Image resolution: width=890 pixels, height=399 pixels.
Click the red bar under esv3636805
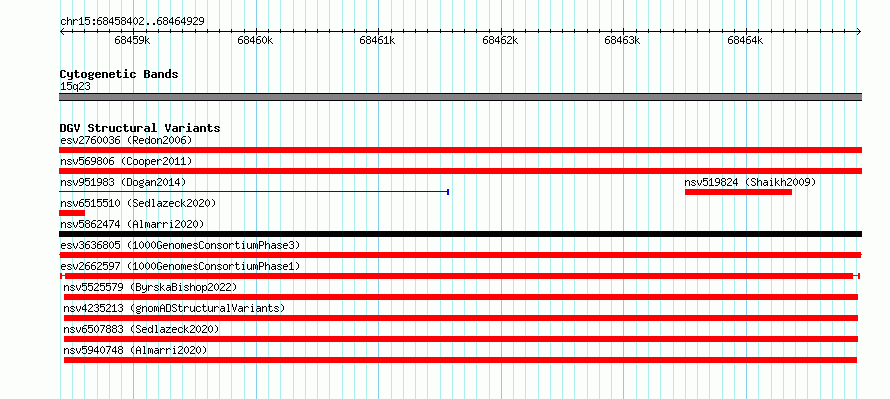tap(460, 255)
